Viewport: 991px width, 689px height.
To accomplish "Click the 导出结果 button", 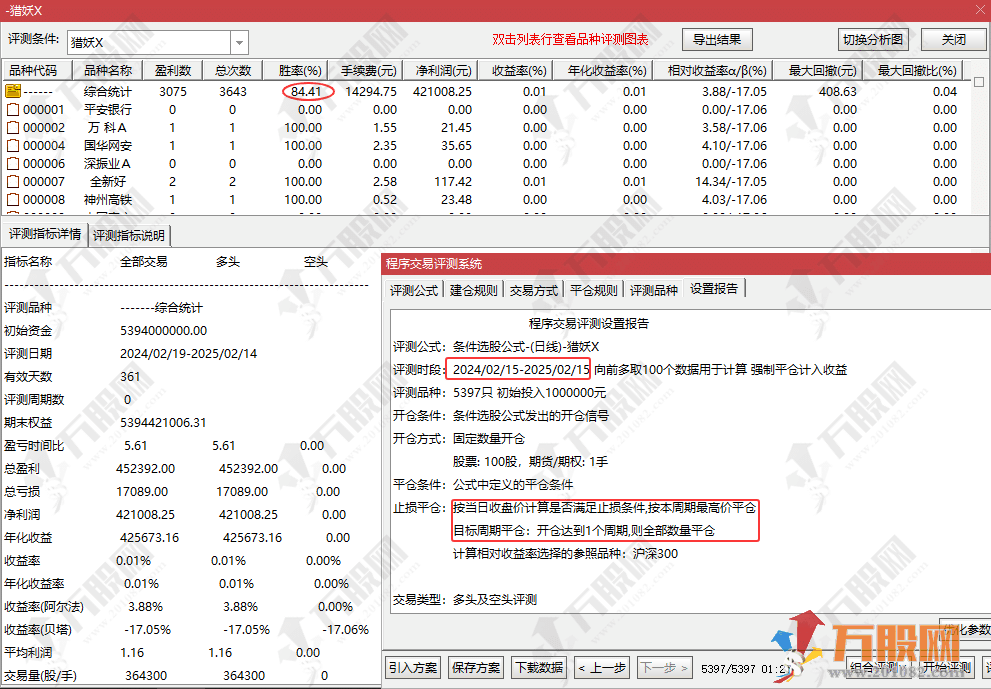I will (717, 39).
